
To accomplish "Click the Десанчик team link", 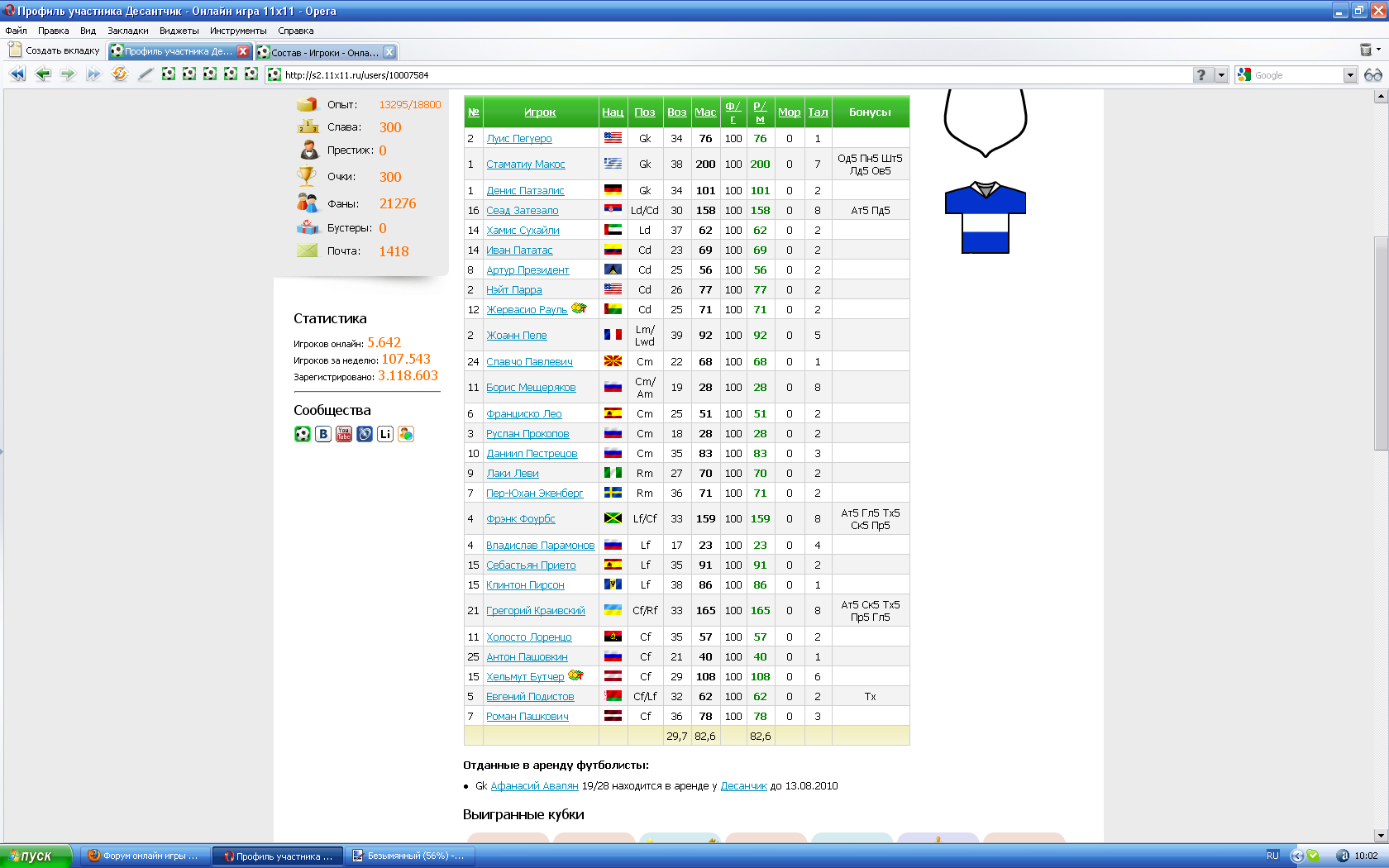I will coord(743,786).
